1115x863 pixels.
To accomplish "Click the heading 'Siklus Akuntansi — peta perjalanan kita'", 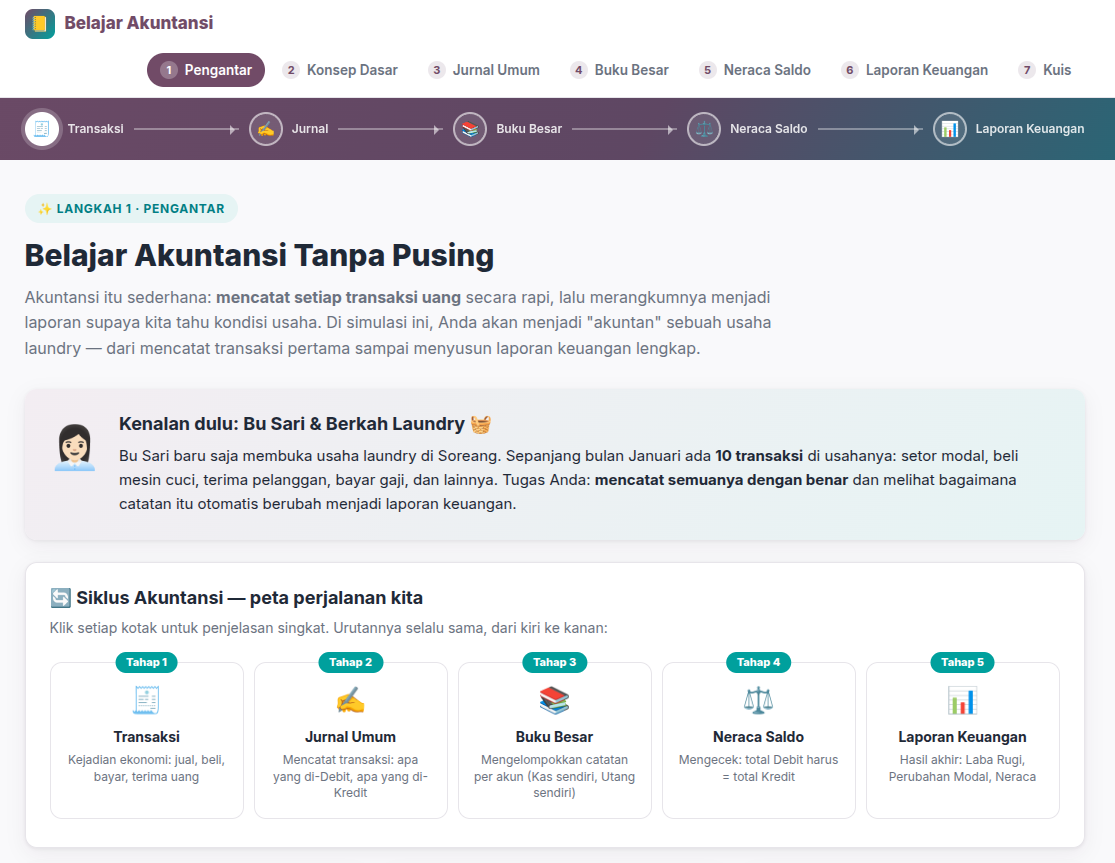I will (x=250, y=598).
